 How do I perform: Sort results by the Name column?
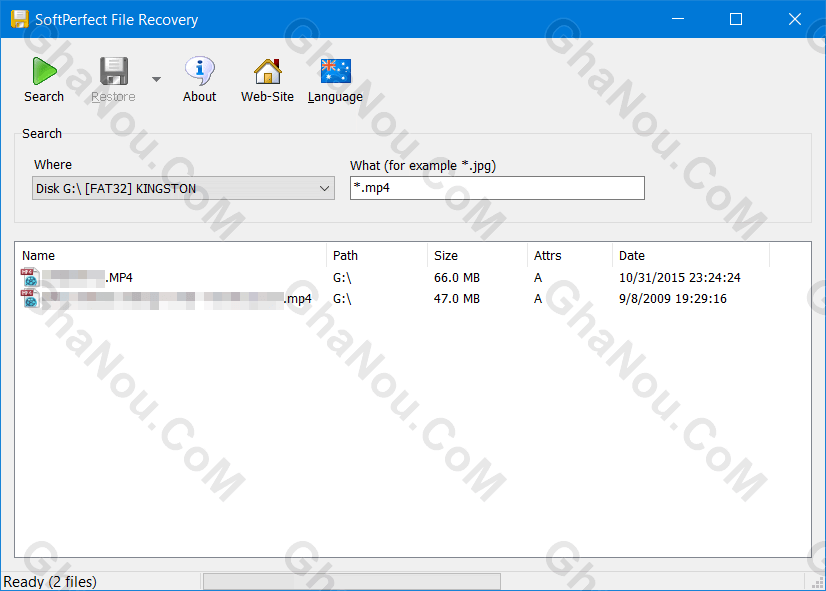pos(171,255)
